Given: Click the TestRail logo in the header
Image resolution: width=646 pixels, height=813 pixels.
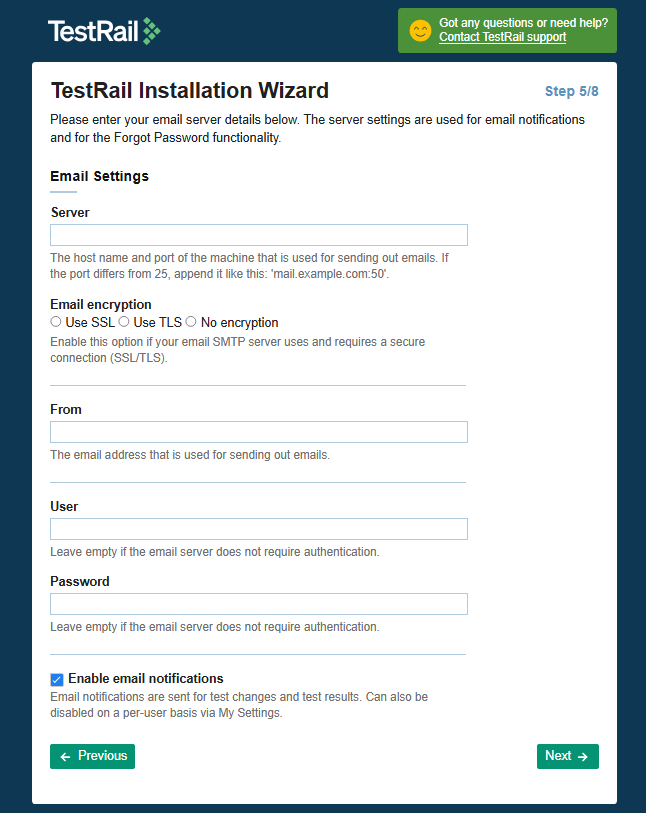Looking at the screenshot, I should tap(103, 31).
